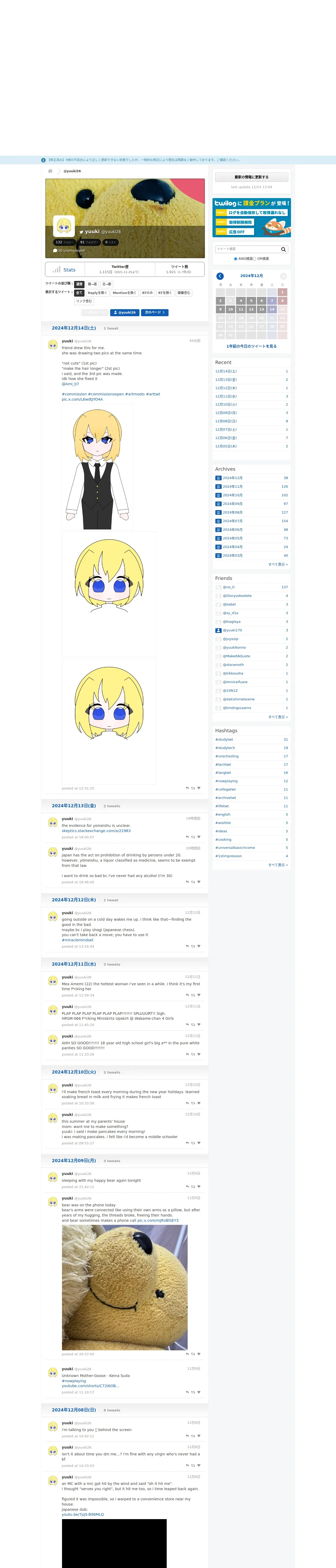The image size is (336, 1568).
Task: Set tweet order to 朝→夜
Action: pyautogui.click(x=92, y=284)
